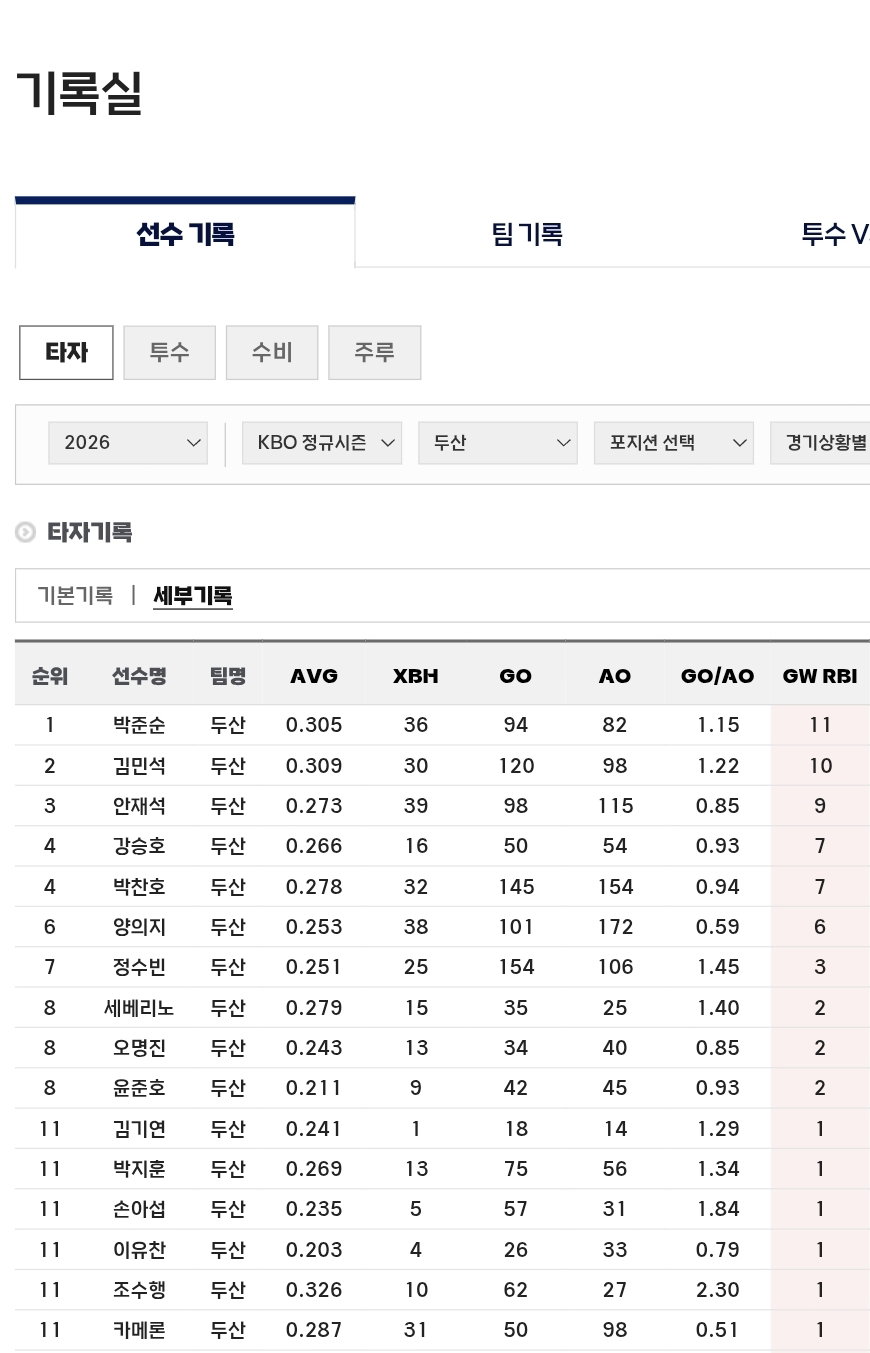Sort table by GO column header

point(515,676)
